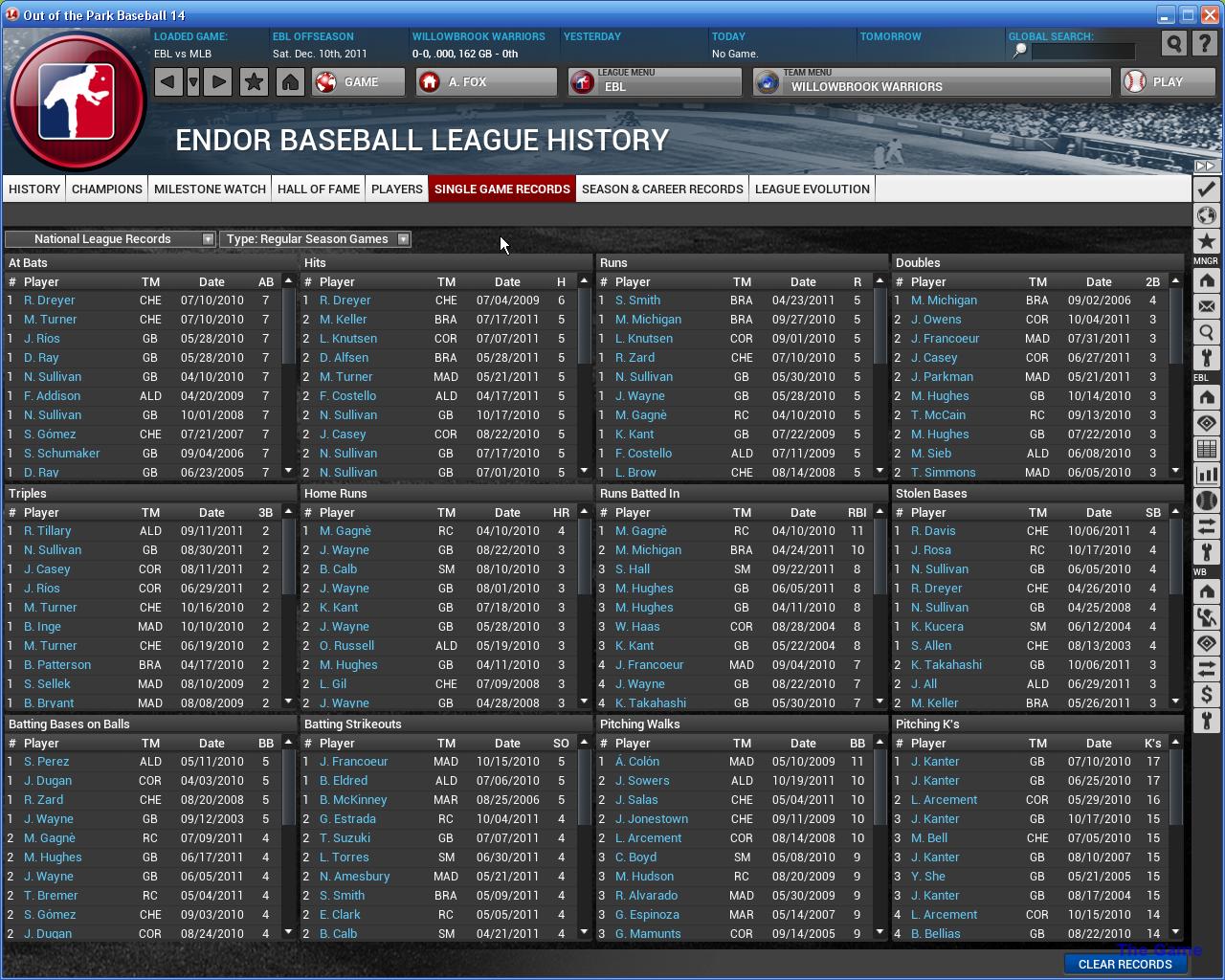Click the table grid icon in sidebar

[x=1206, y=449]
